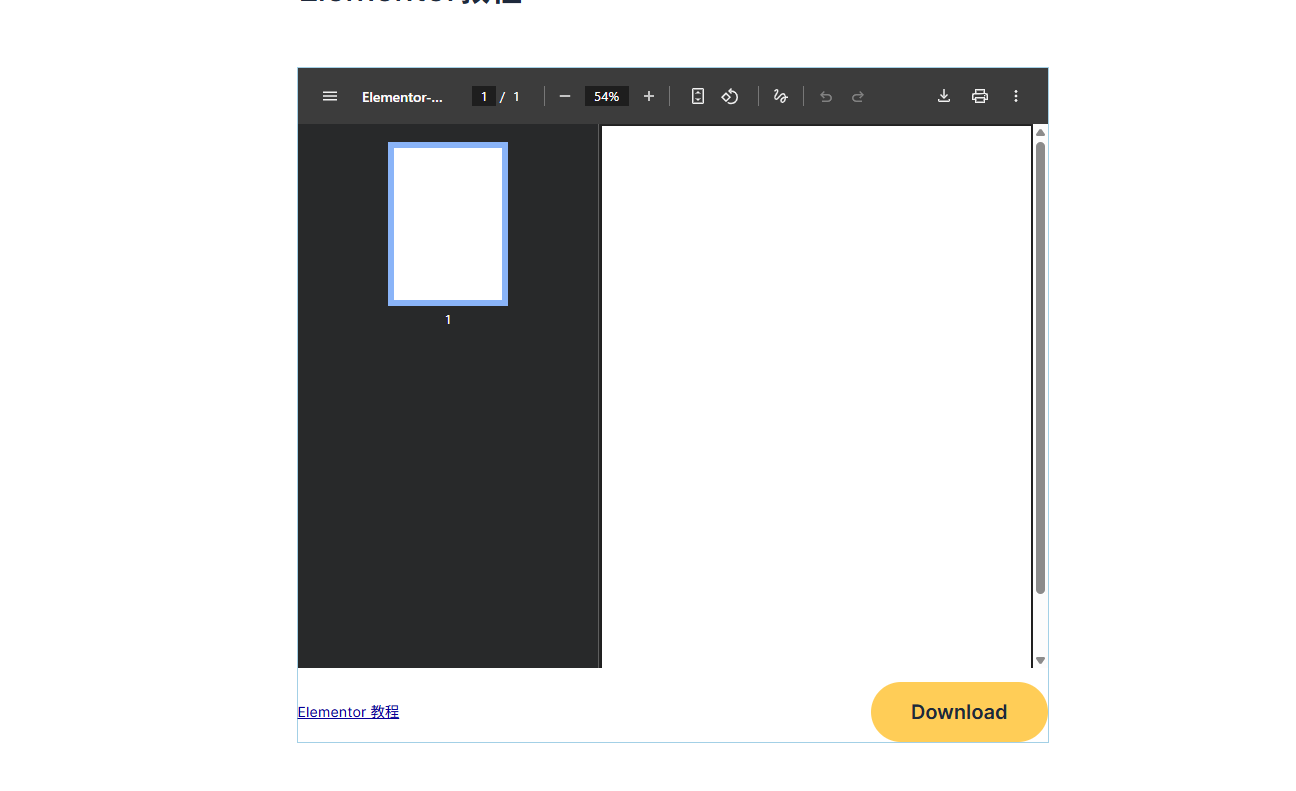Click the 54% zoom level field
Viewport: 1296px width, 791px height.
point(606,96)
